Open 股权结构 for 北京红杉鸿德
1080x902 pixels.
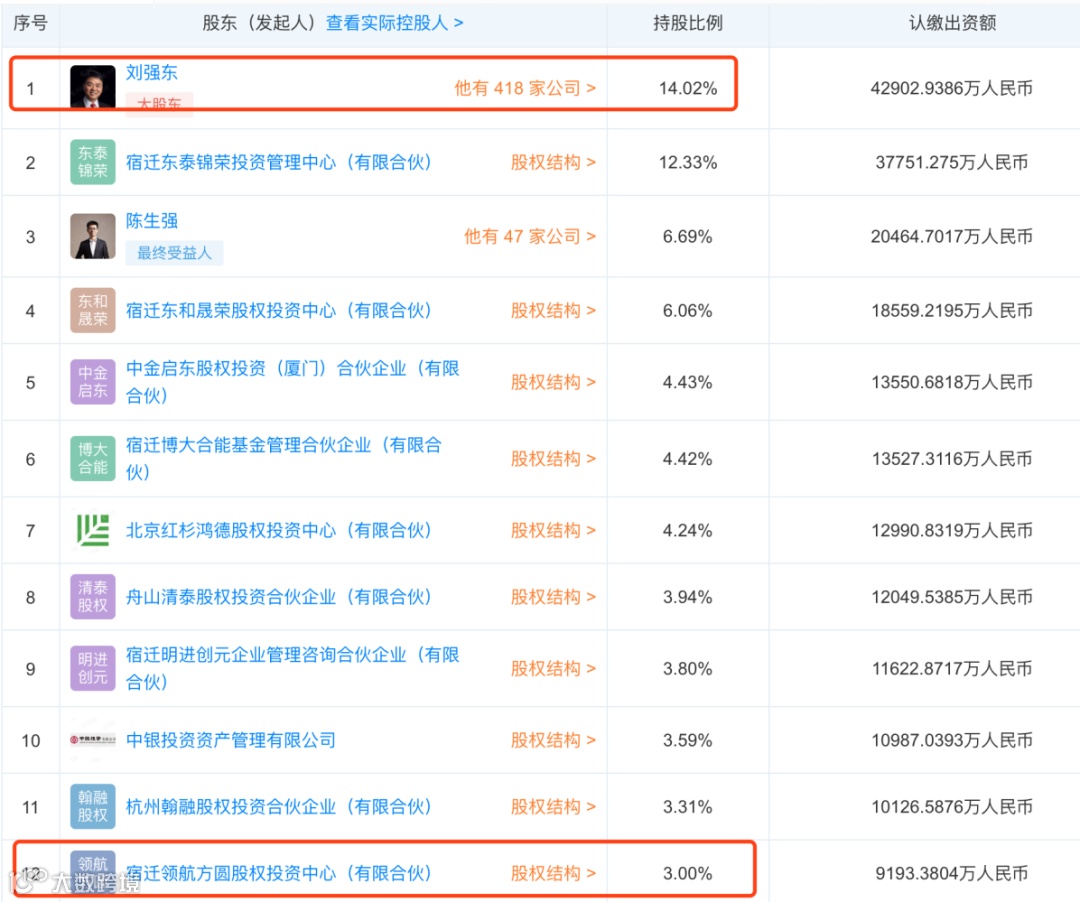point(553,530)
